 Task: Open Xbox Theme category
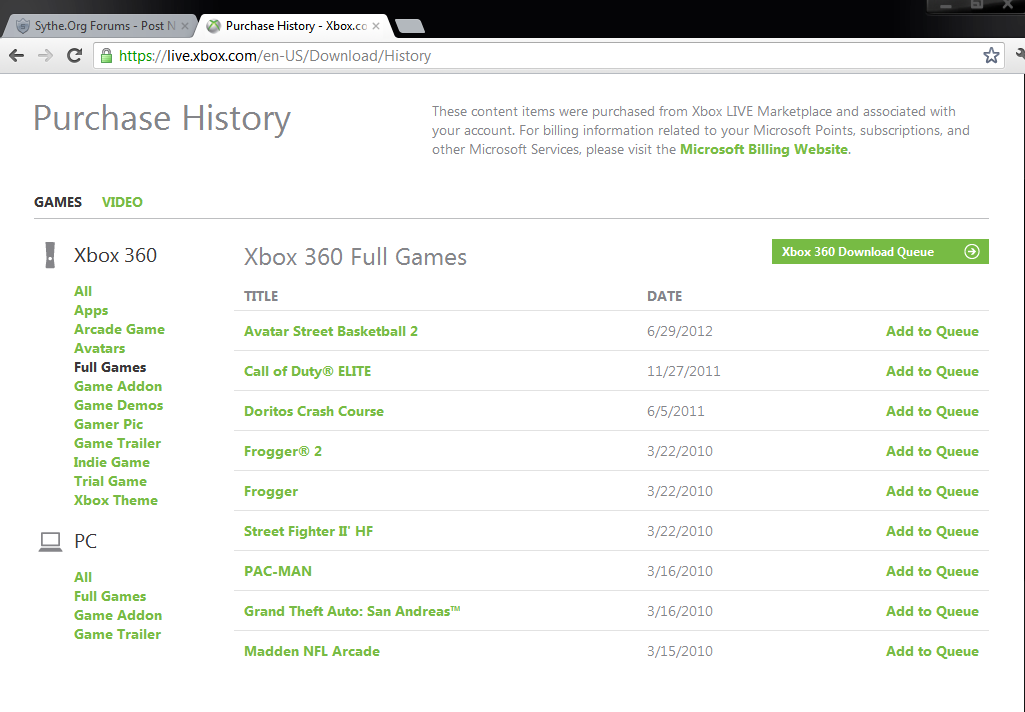116,500
